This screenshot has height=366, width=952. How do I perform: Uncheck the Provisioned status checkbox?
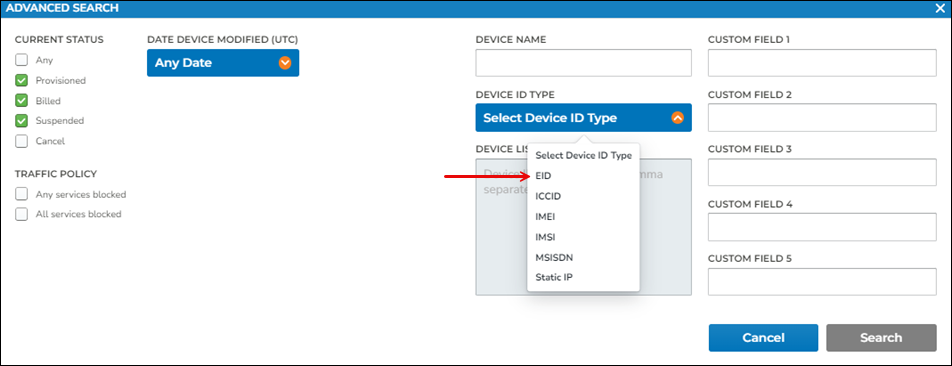point(22,80)
